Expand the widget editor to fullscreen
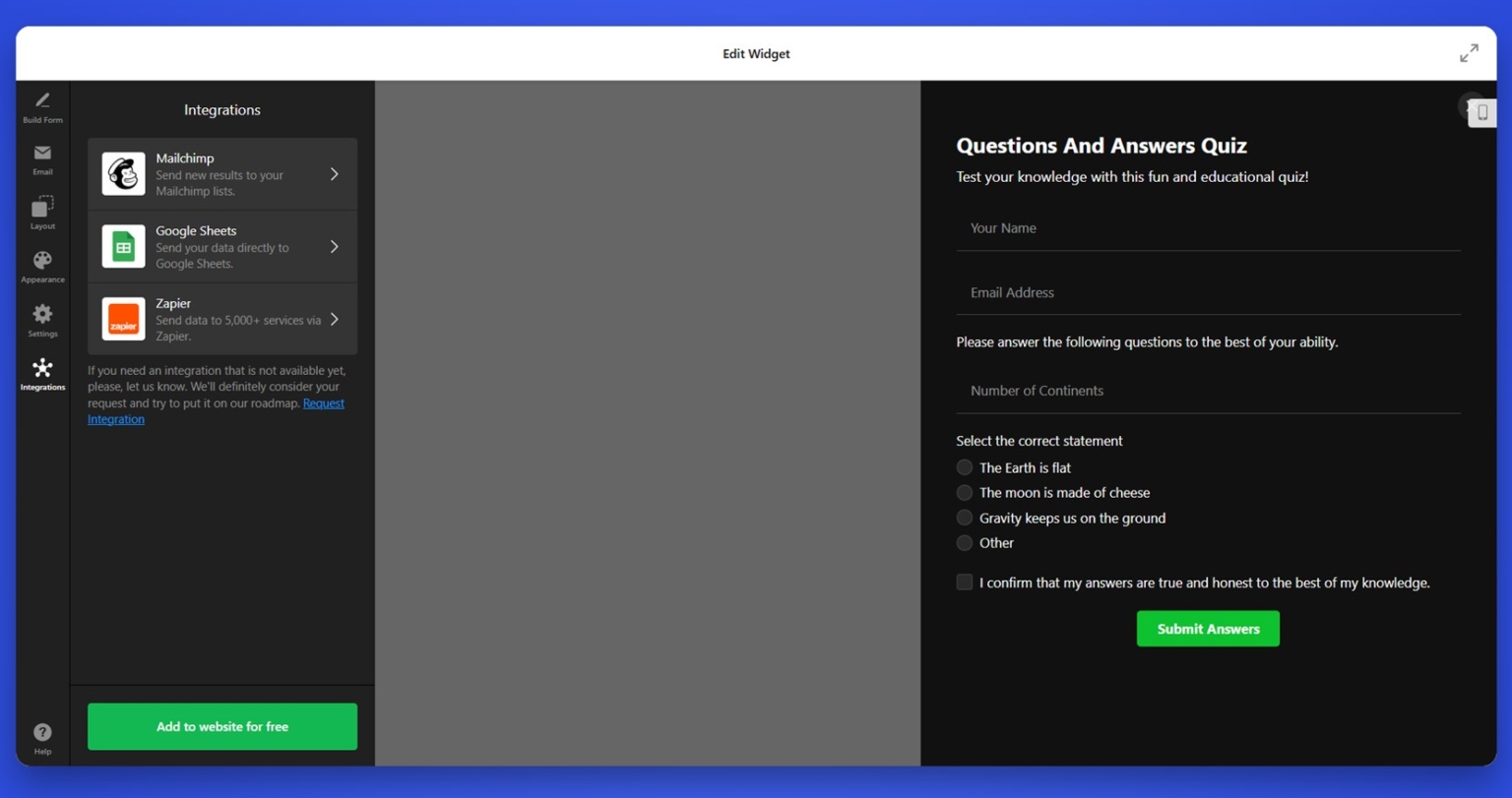 [x=1469, y=53]
